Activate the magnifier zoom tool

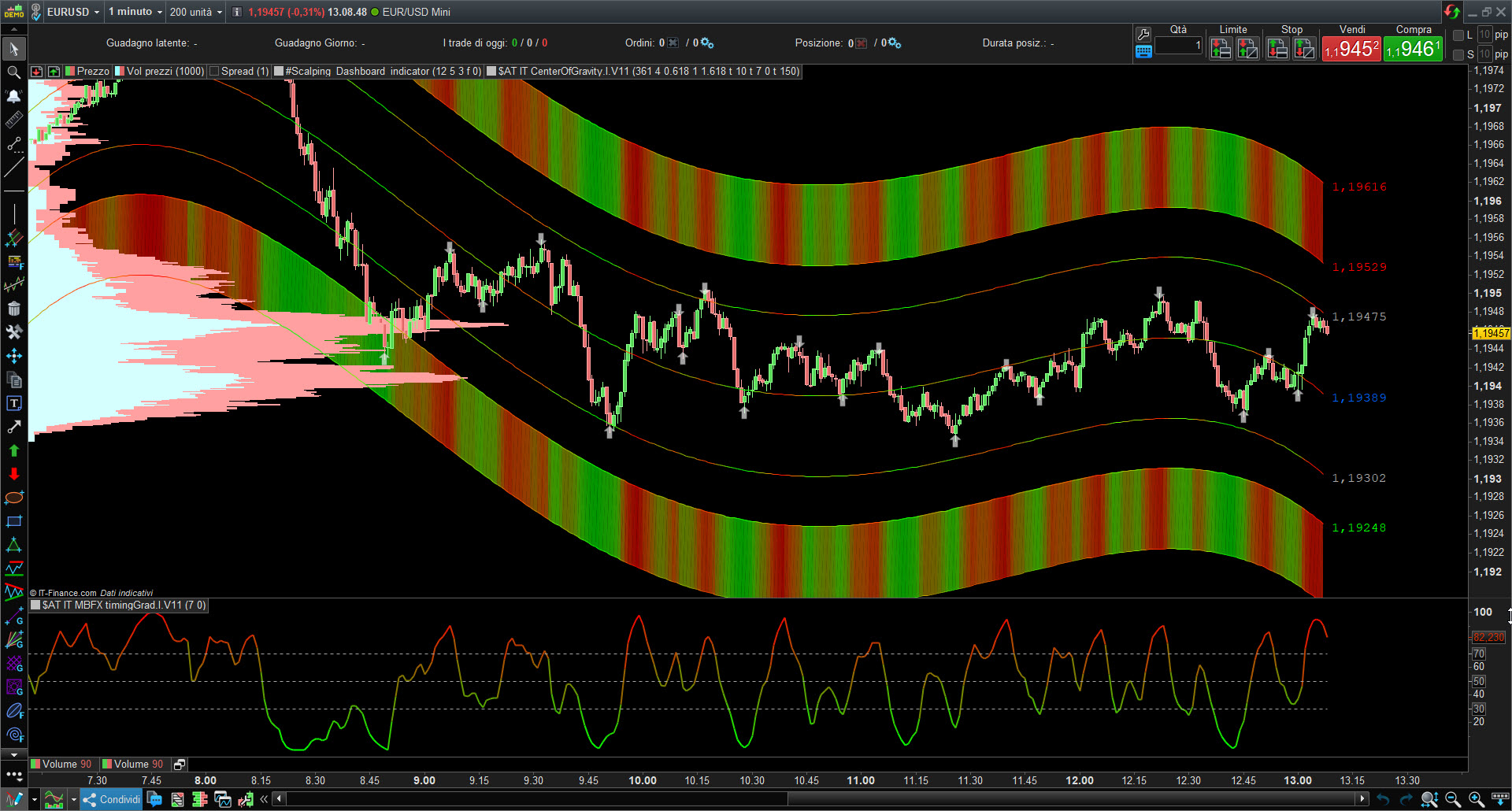[13, 72]
